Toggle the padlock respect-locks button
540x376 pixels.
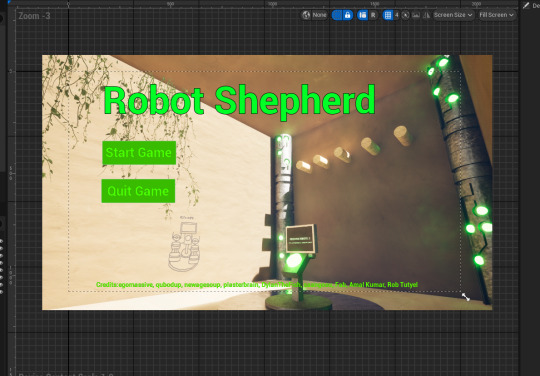[347, 15]
